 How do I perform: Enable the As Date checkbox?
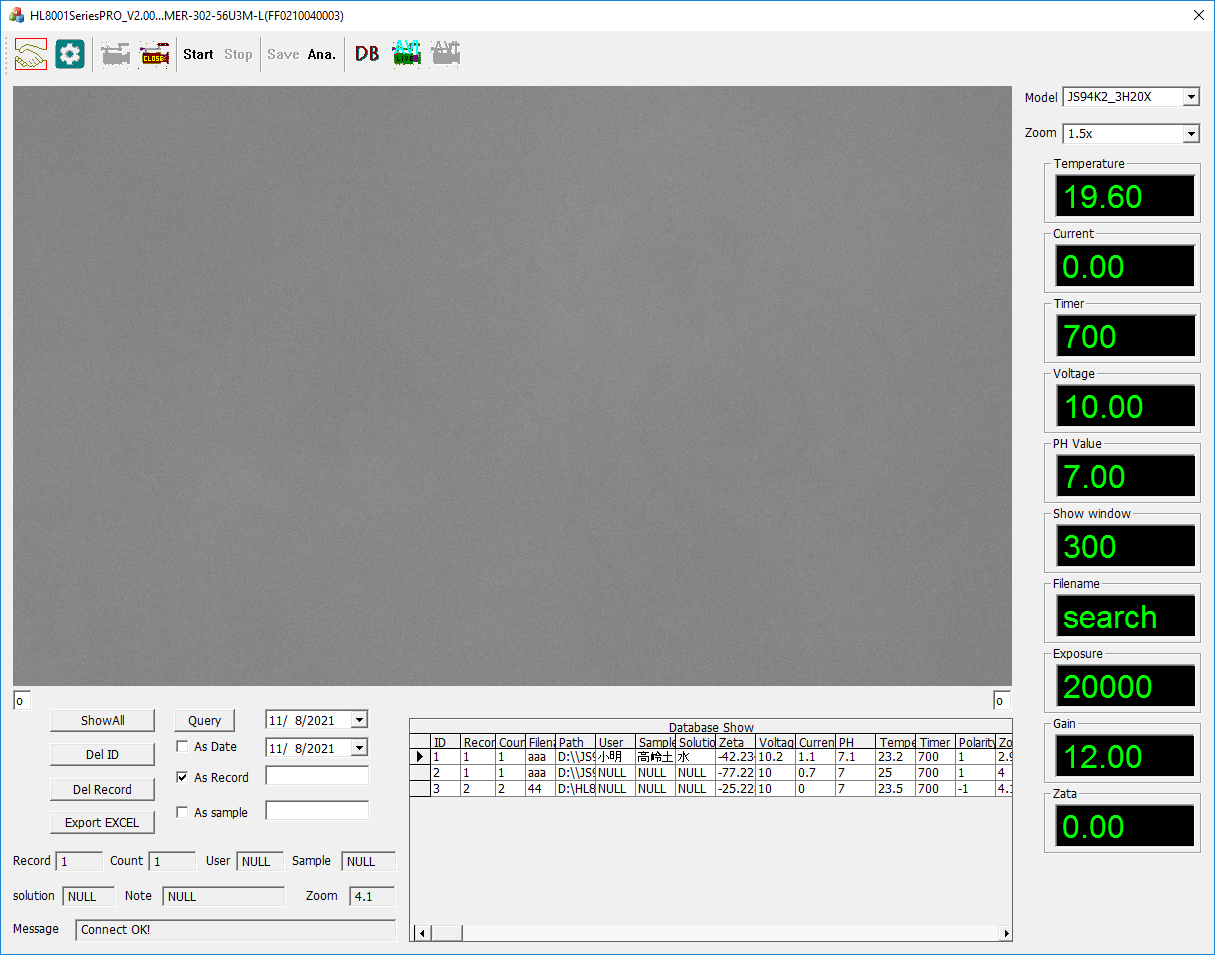[182, 746]
